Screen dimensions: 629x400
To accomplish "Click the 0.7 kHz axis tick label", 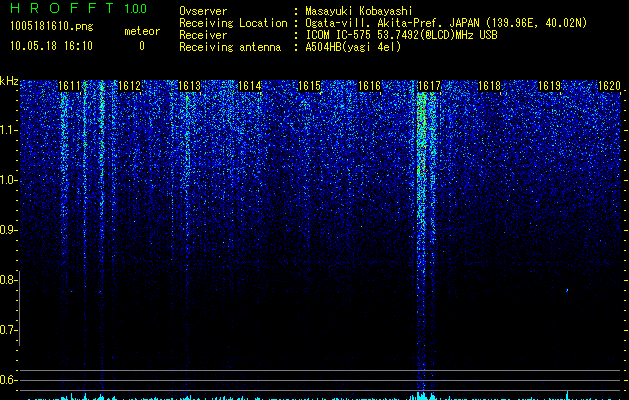I will pyautogui.click(x=8, y=330).
